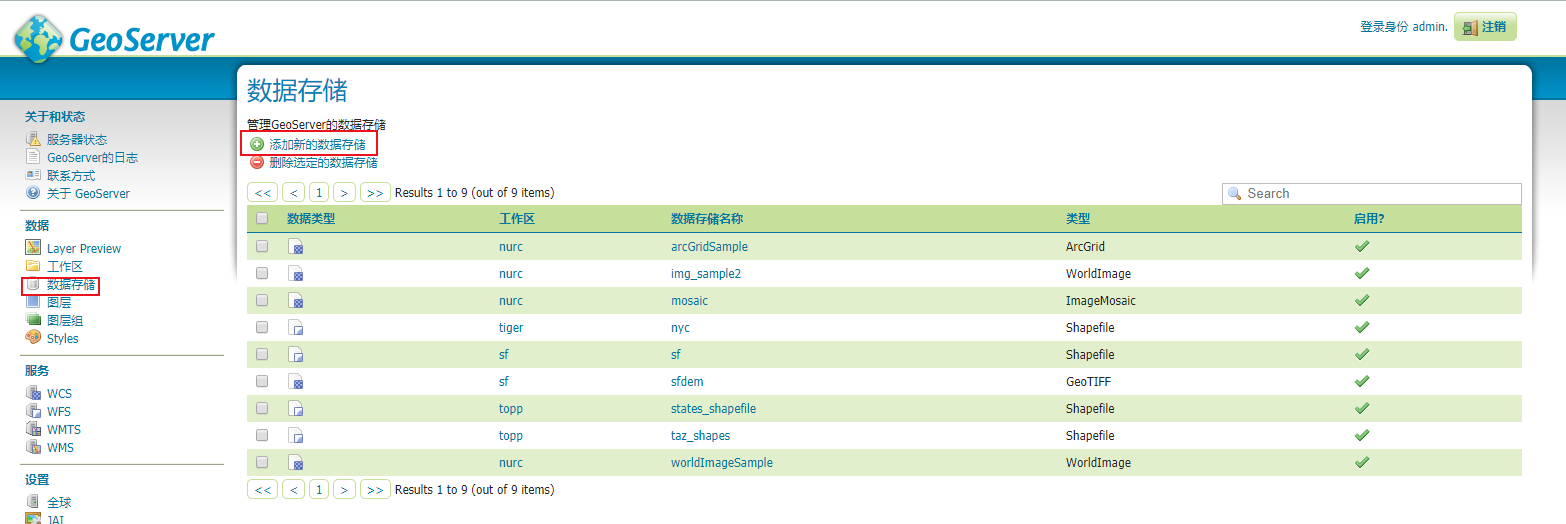This screenshot has height=524, width=1566.
Task: Check the sfdem row checkbox
Action: coord(262,380)
